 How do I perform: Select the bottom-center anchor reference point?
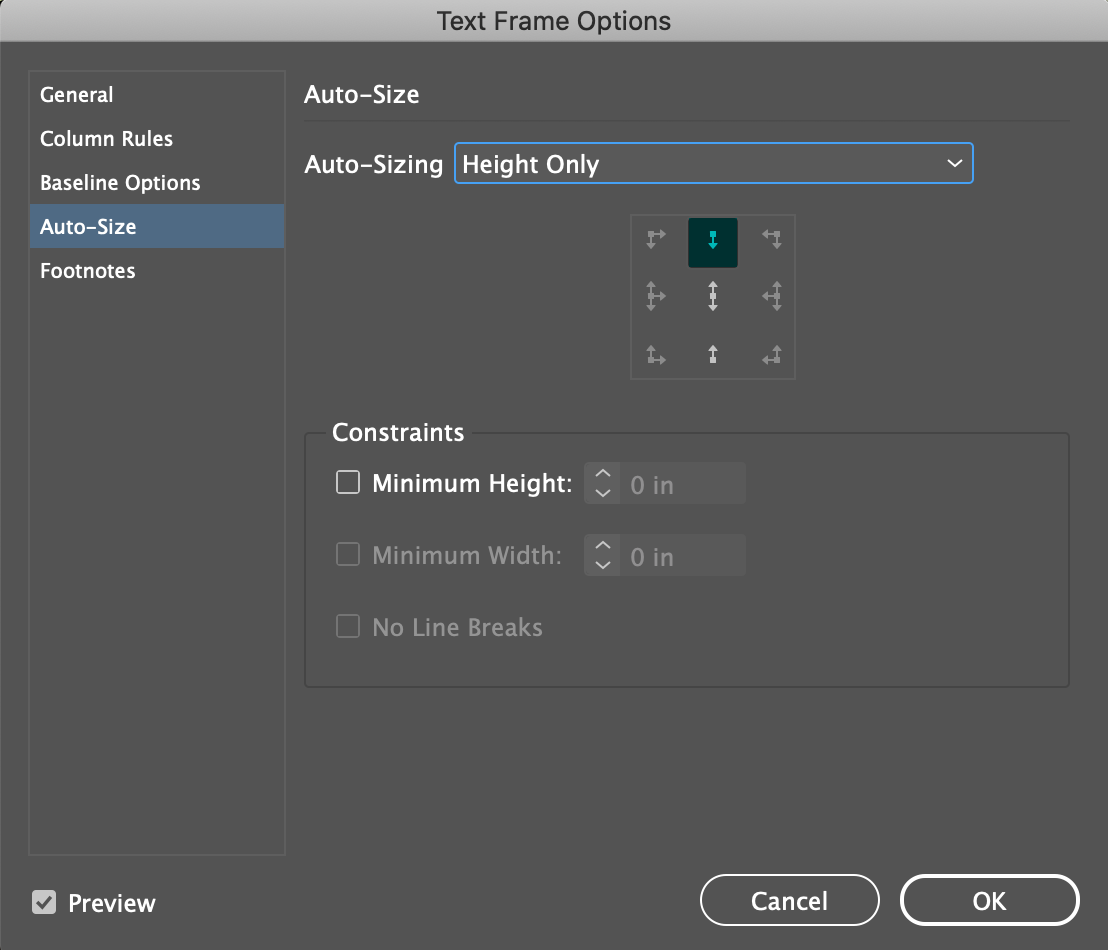(x=713, y=354)
